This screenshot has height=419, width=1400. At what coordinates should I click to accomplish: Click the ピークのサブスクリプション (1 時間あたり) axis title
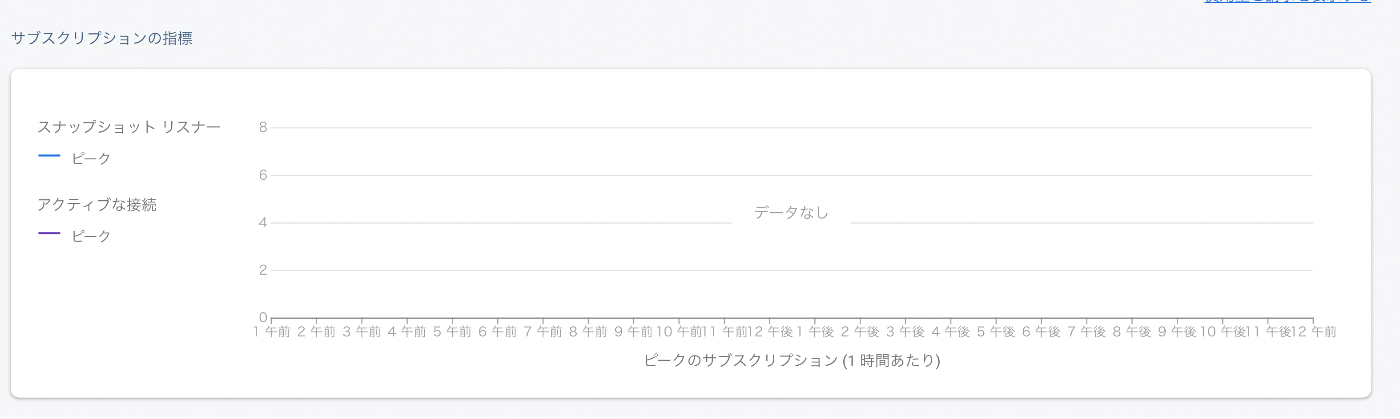click(x=792, y=360)
